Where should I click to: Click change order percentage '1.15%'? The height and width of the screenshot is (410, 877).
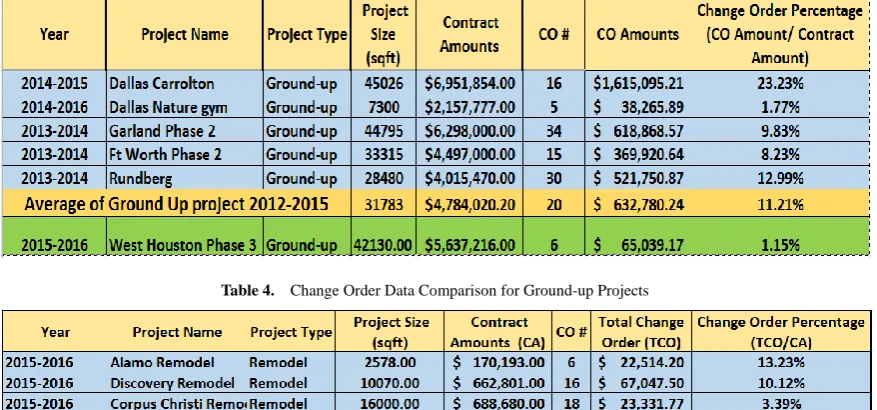[x=780, y=245]
